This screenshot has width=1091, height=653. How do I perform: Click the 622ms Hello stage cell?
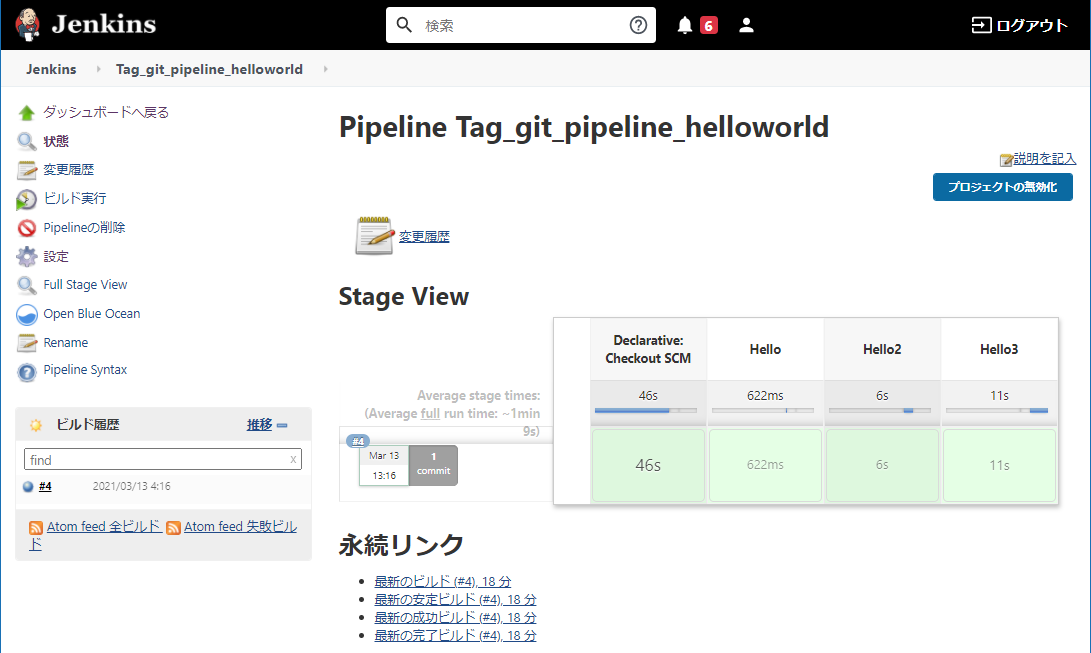765,465
